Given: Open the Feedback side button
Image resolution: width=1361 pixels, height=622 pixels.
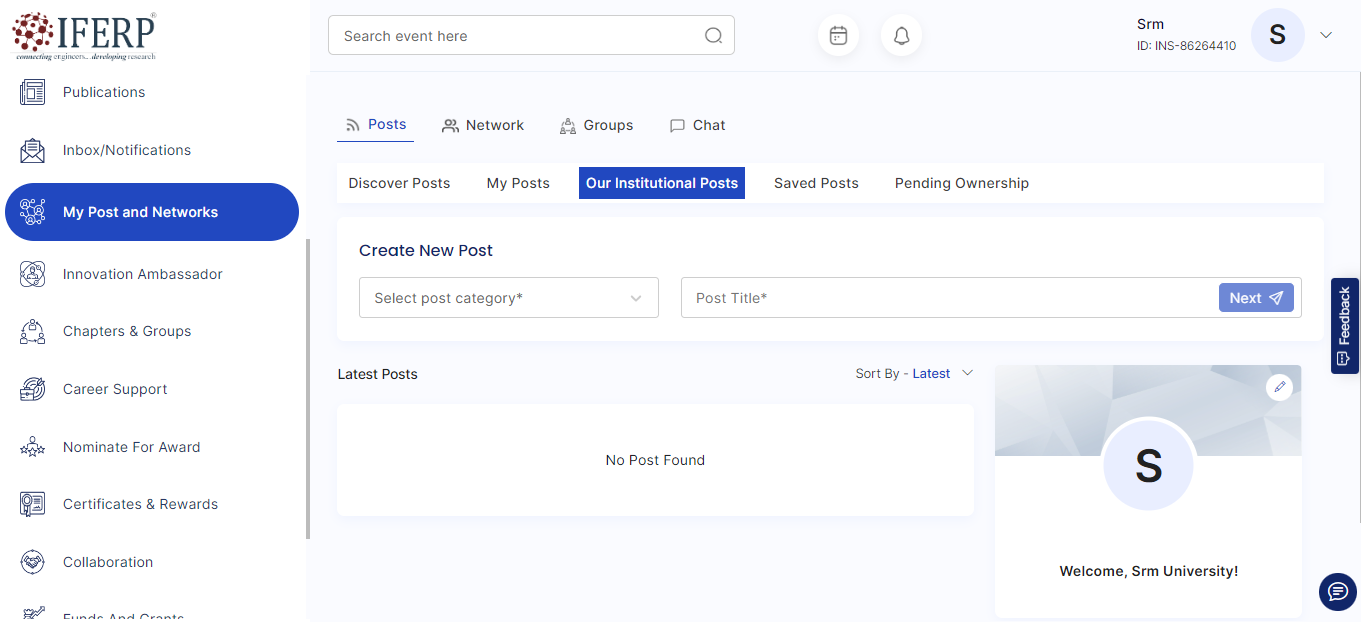Looking at the screenshot, I should pyautogui.click(x=1344, y=326).
